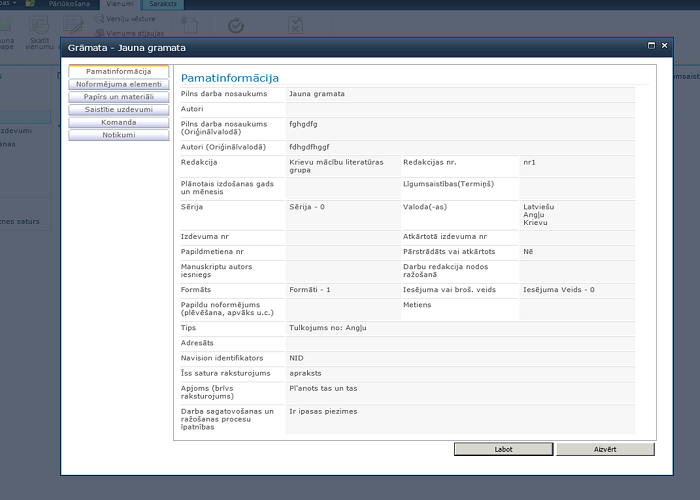700x500 pixels.
Task: Click the Pamatinformācija section heading
Action: click(229, 78)
